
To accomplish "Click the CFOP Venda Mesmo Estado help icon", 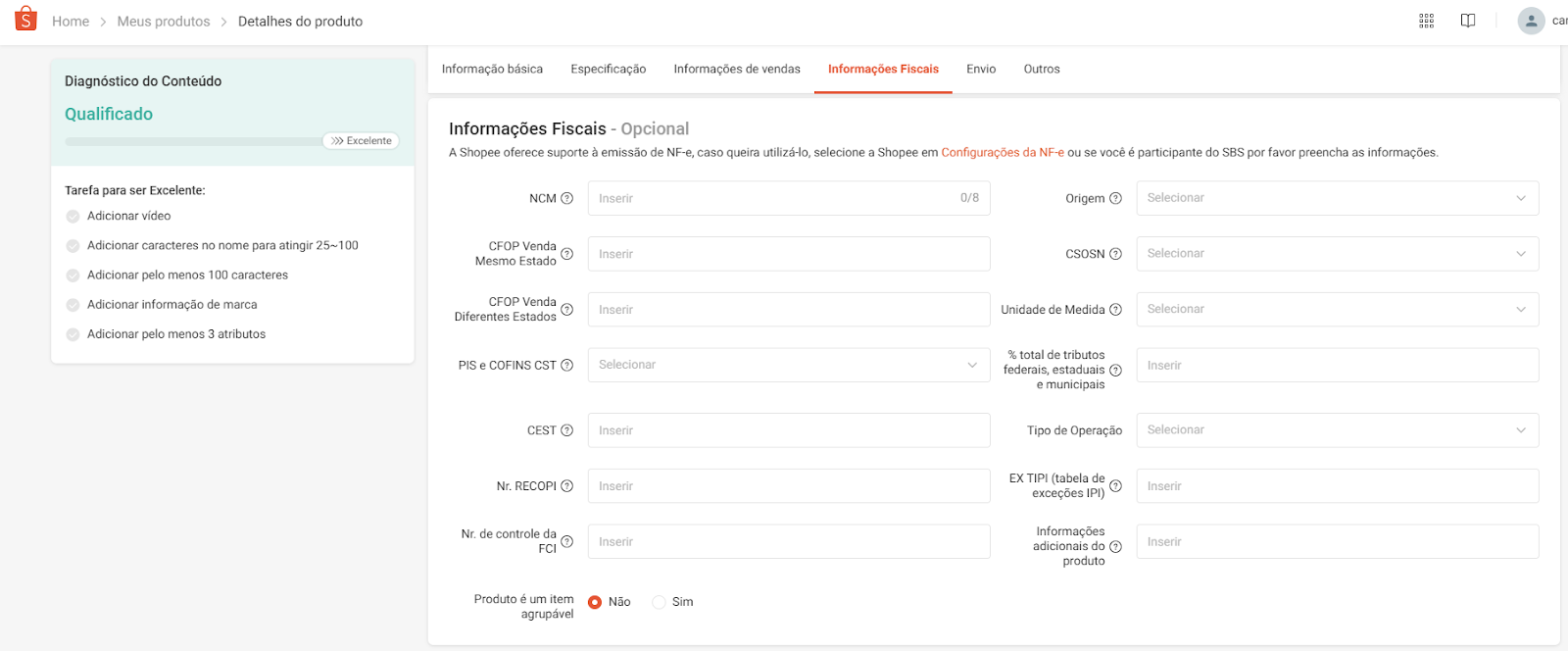I will pos(568,253).
